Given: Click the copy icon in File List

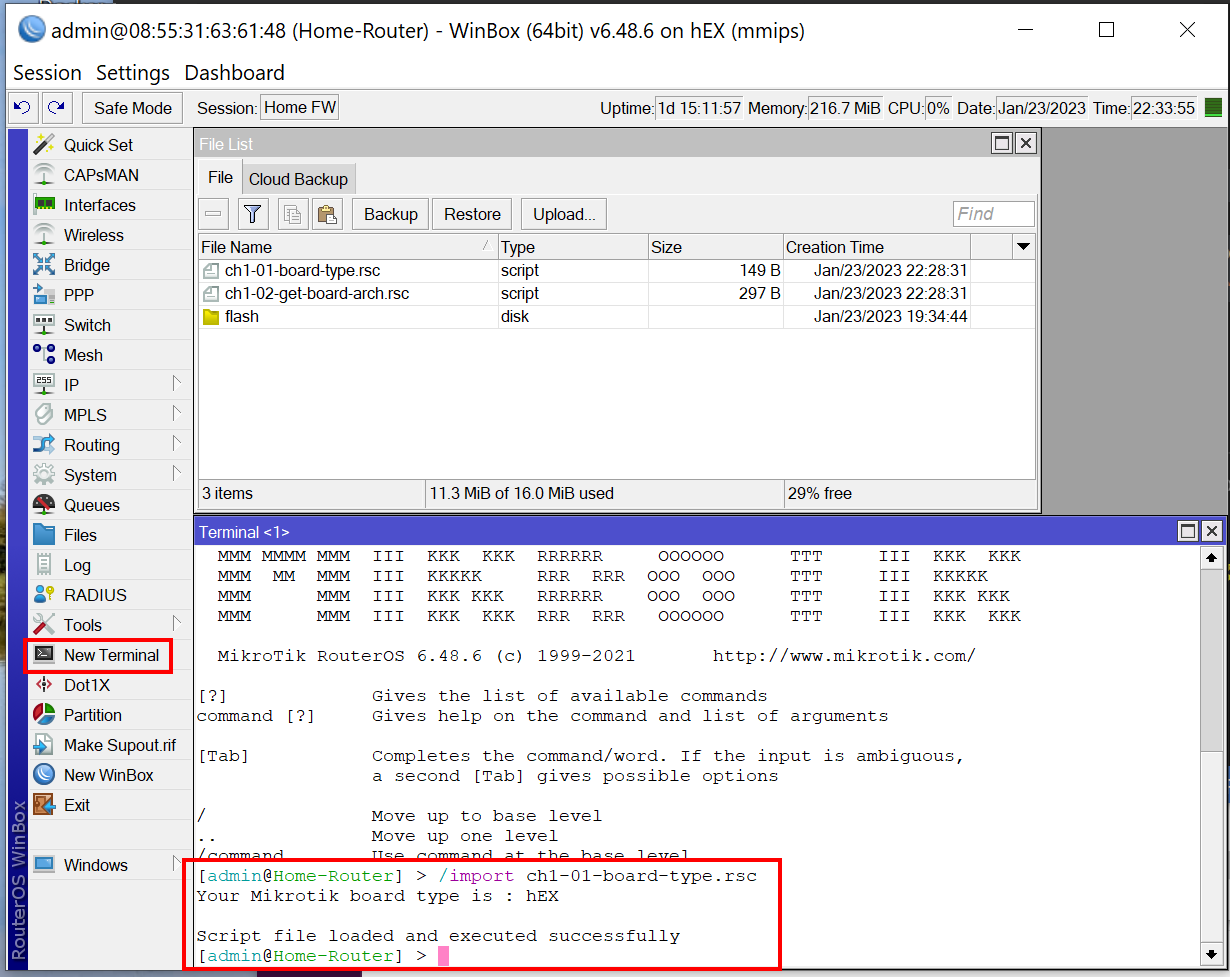Looking at the screenshot, I should point(292,214).
